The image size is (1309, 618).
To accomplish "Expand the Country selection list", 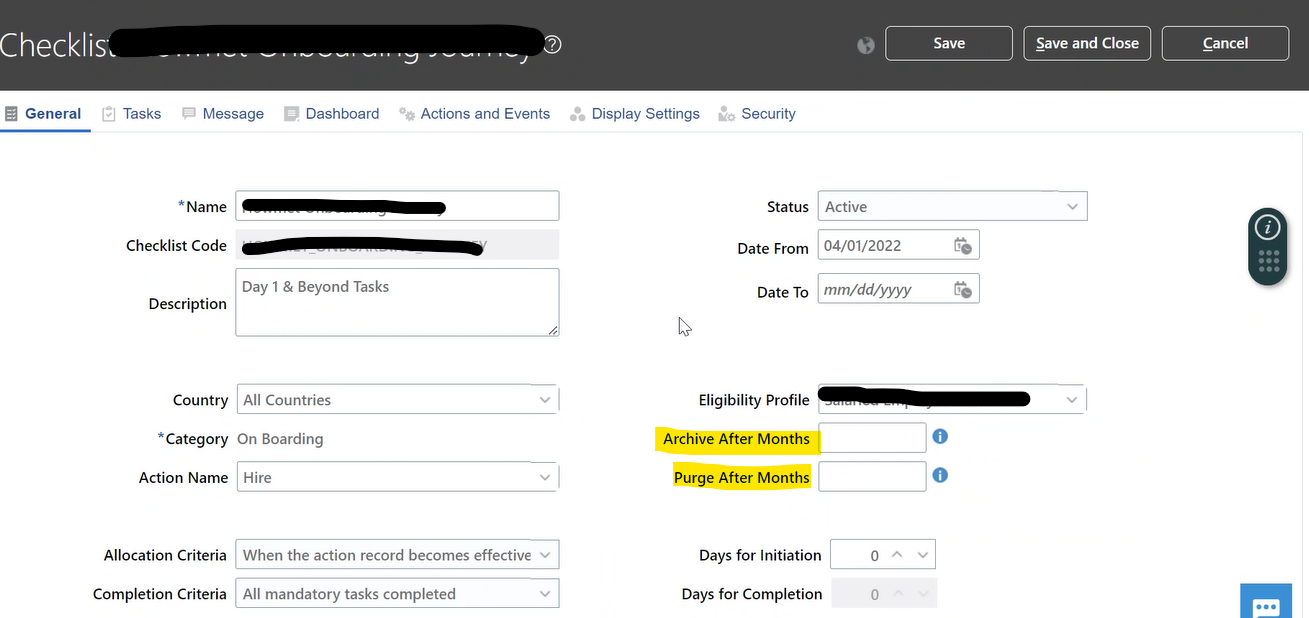I will pyautogui.click(x=545, y=399).
